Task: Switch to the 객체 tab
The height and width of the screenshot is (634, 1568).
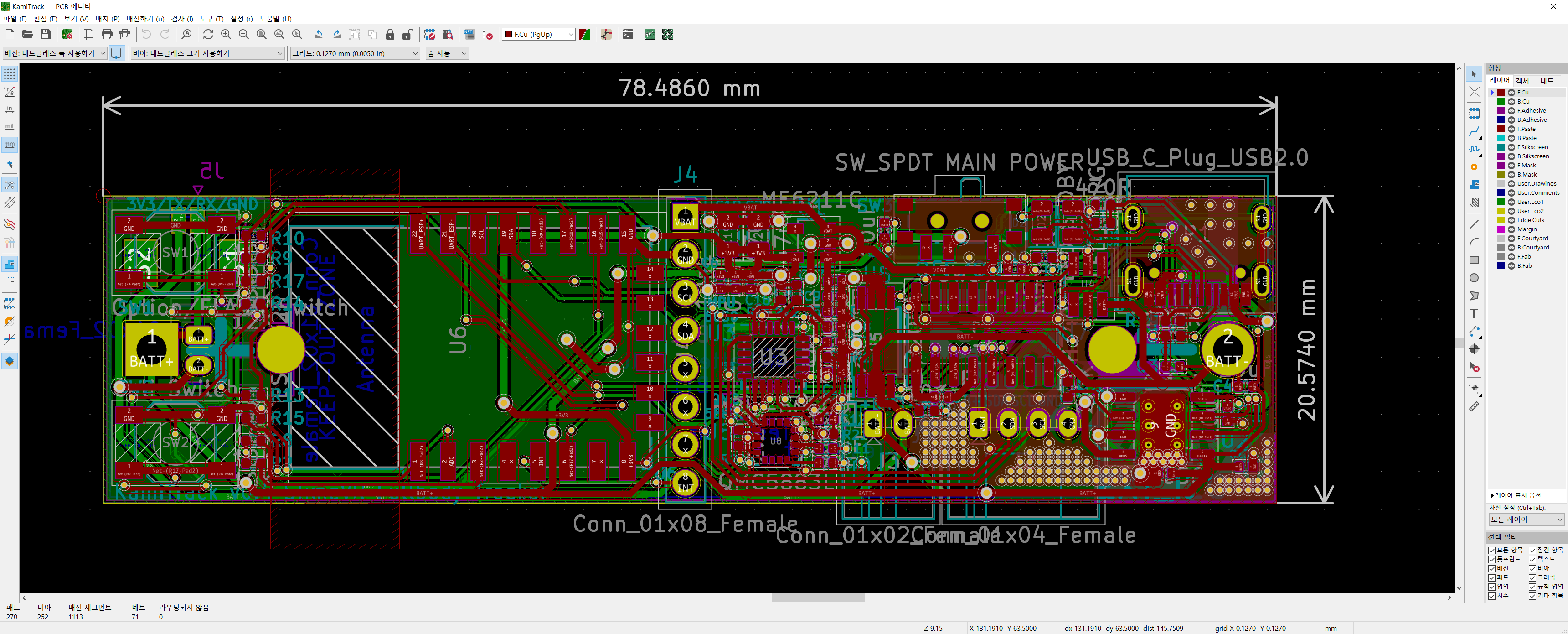Action: pyautogui.click(x=1522, y=80)
